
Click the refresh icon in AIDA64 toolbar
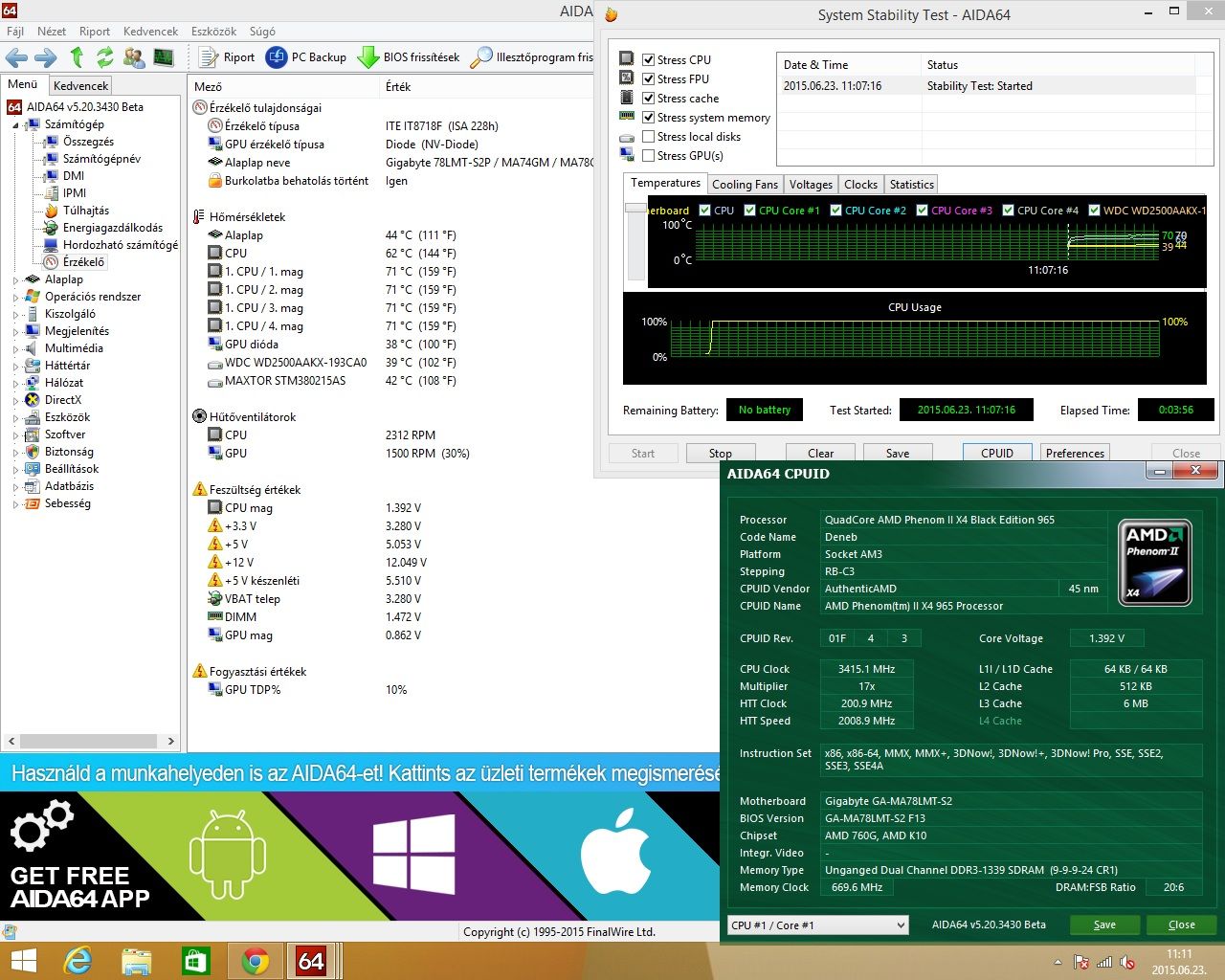click(105, 57)
